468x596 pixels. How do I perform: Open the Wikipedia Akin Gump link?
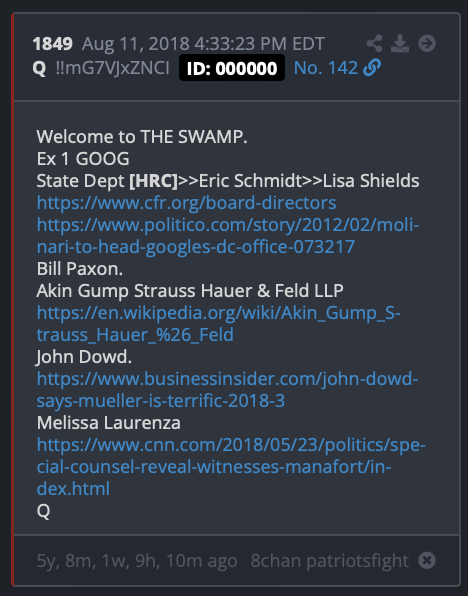(x=218, y=323)
